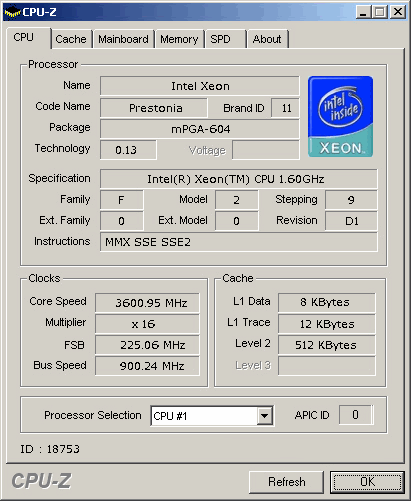Open the Mainboard tab

pos(123,39)
